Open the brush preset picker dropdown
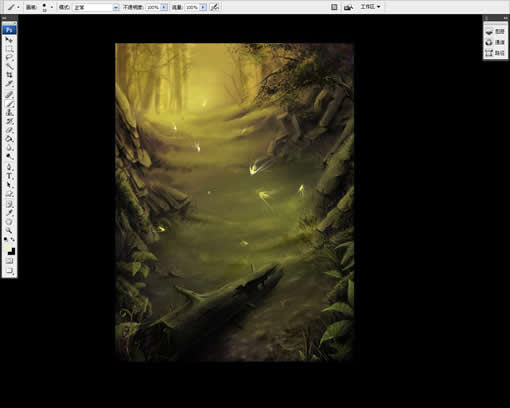The image size is (510, 408). click(52, 7)
